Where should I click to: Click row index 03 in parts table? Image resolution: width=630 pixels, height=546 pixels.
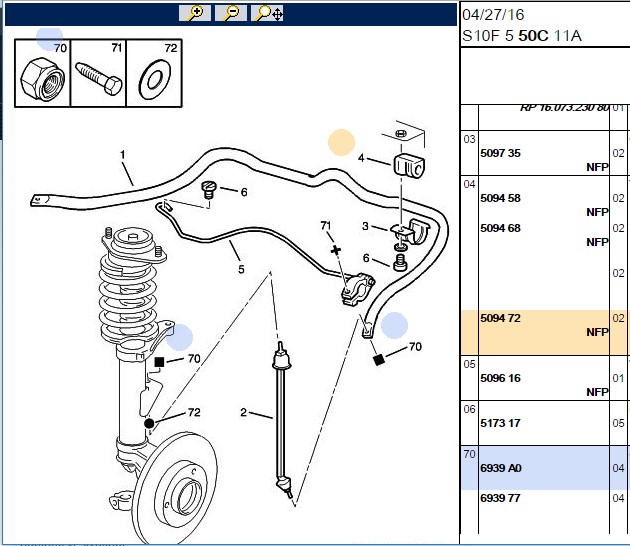(469, 139)
